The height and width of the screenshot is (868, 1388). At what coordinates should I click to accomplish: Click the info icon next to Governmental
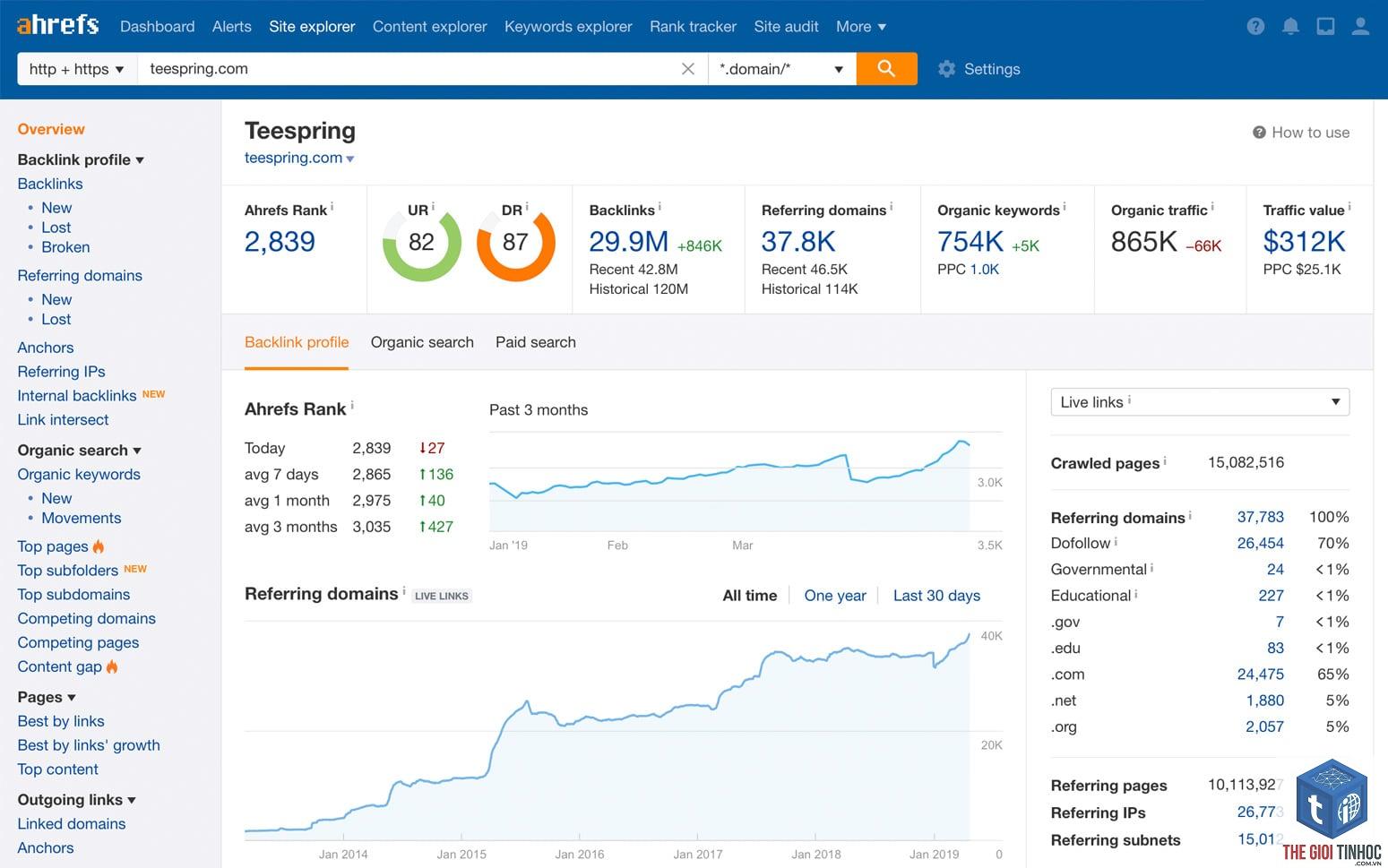(1151, 567)
